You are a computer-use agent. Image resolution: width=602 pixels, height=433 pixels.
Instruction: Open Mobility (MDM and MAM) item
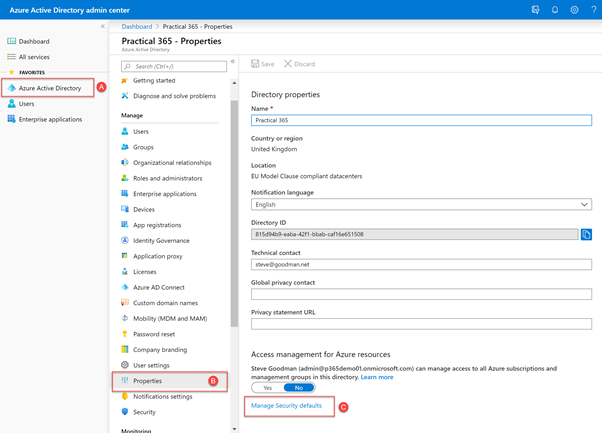(x=170, y=318)
